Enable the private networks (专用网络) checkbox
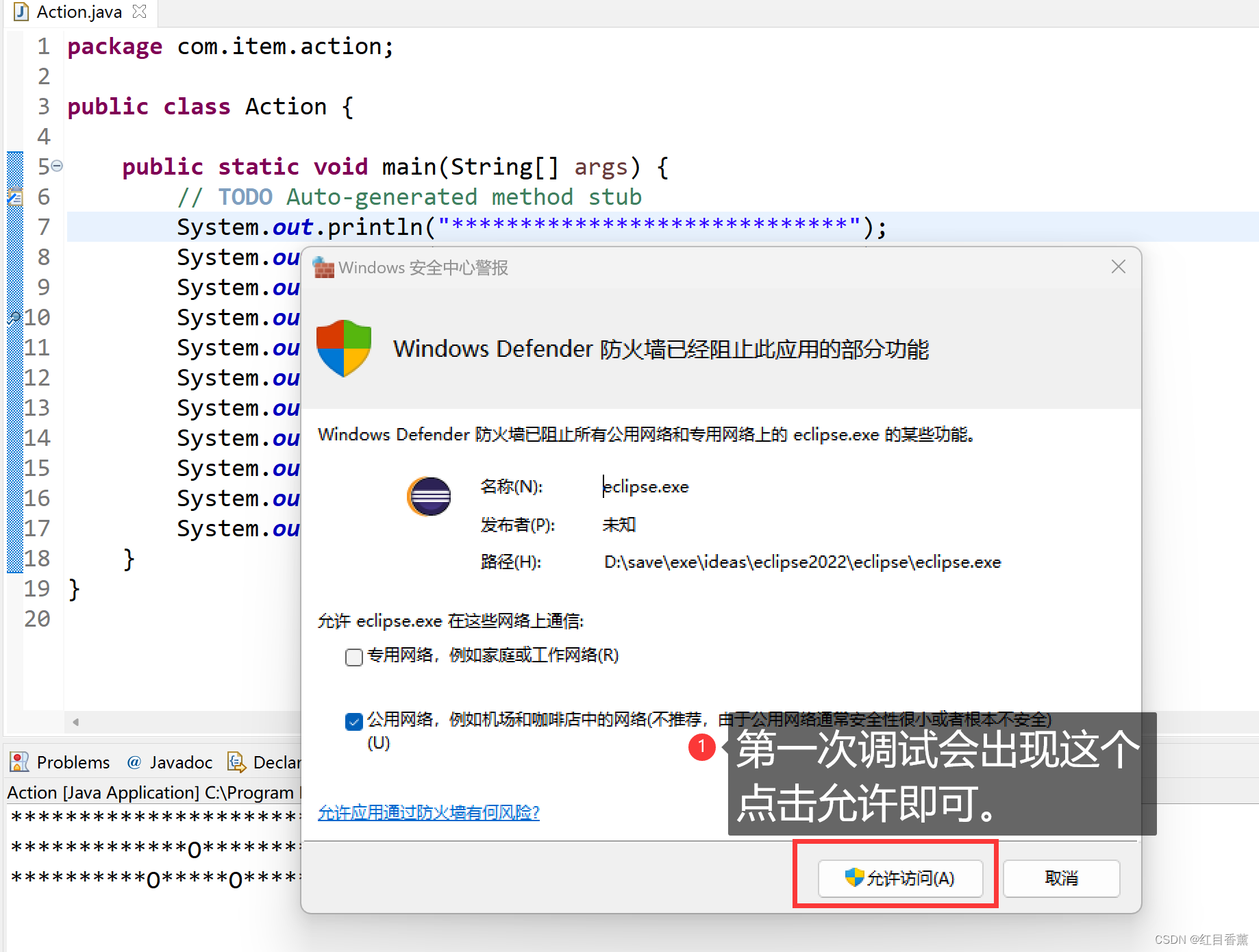 pyautogui.click(x=353, y=657)
